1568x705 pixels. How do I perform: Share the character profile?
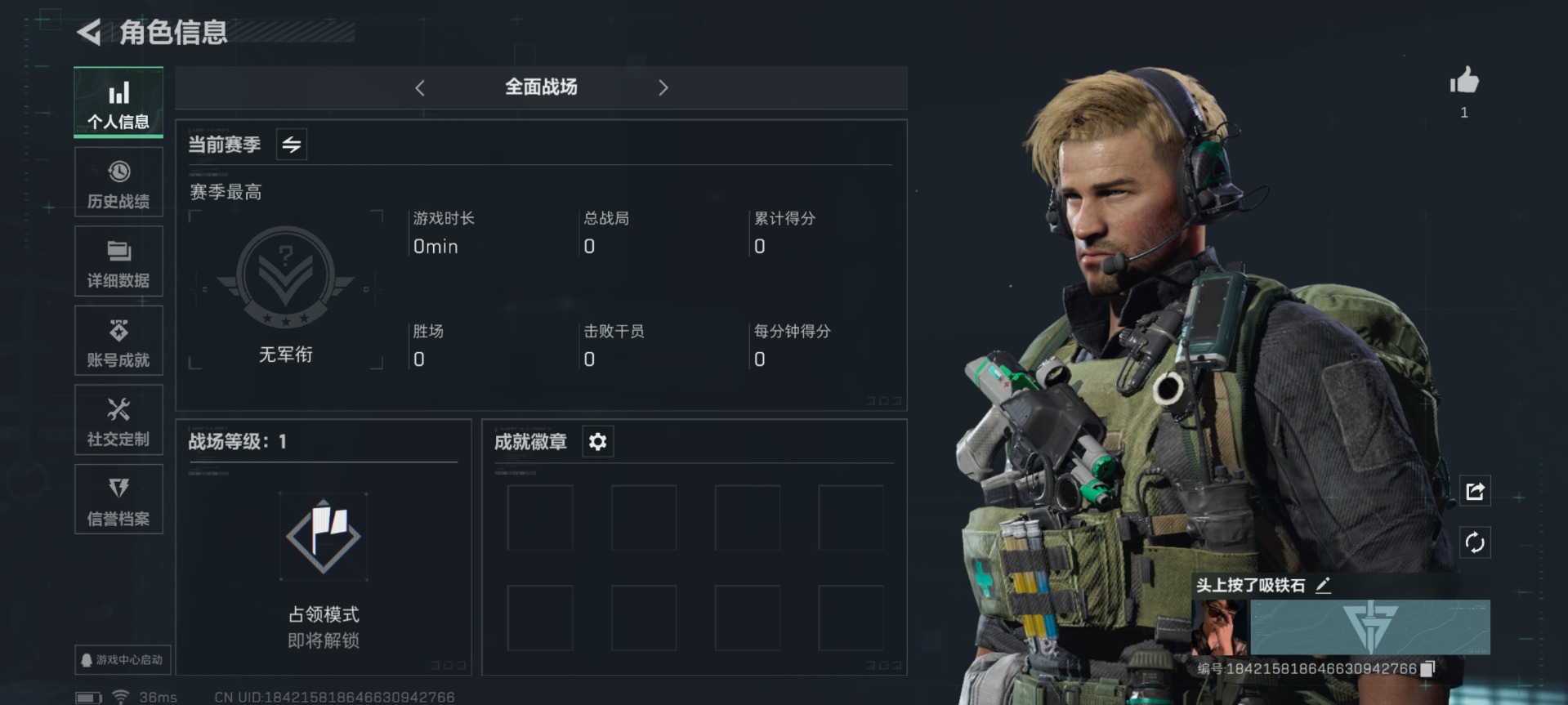click(1475, 491)
